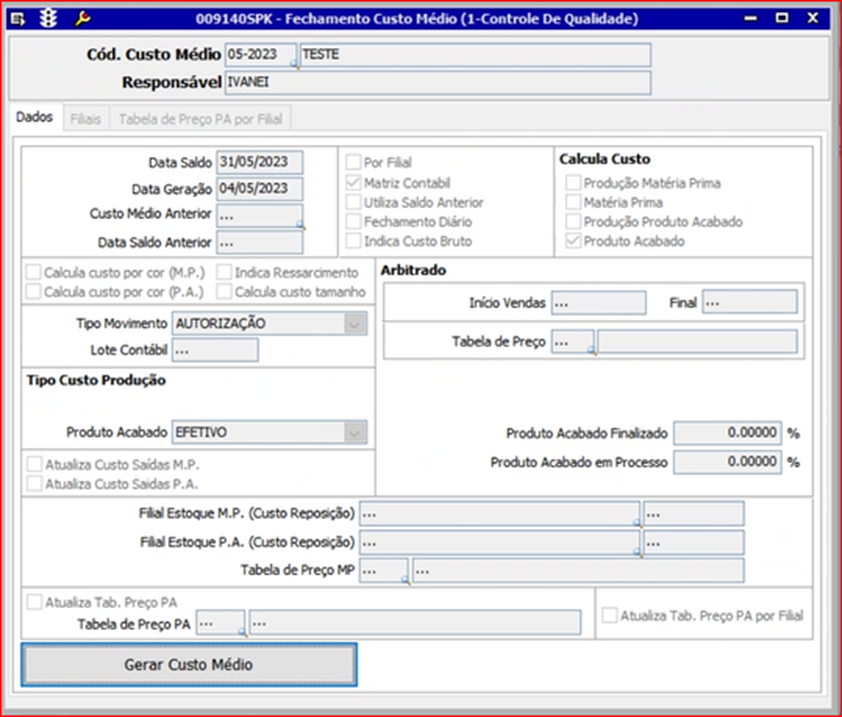Open the wrench settings icon

pos(82,18)
